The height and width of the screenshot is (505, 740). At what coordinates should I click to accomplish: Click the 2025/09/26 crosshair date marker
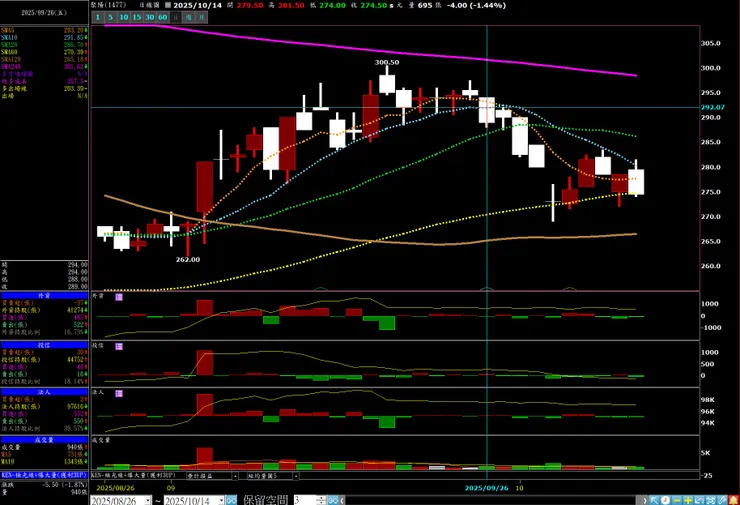487,488
